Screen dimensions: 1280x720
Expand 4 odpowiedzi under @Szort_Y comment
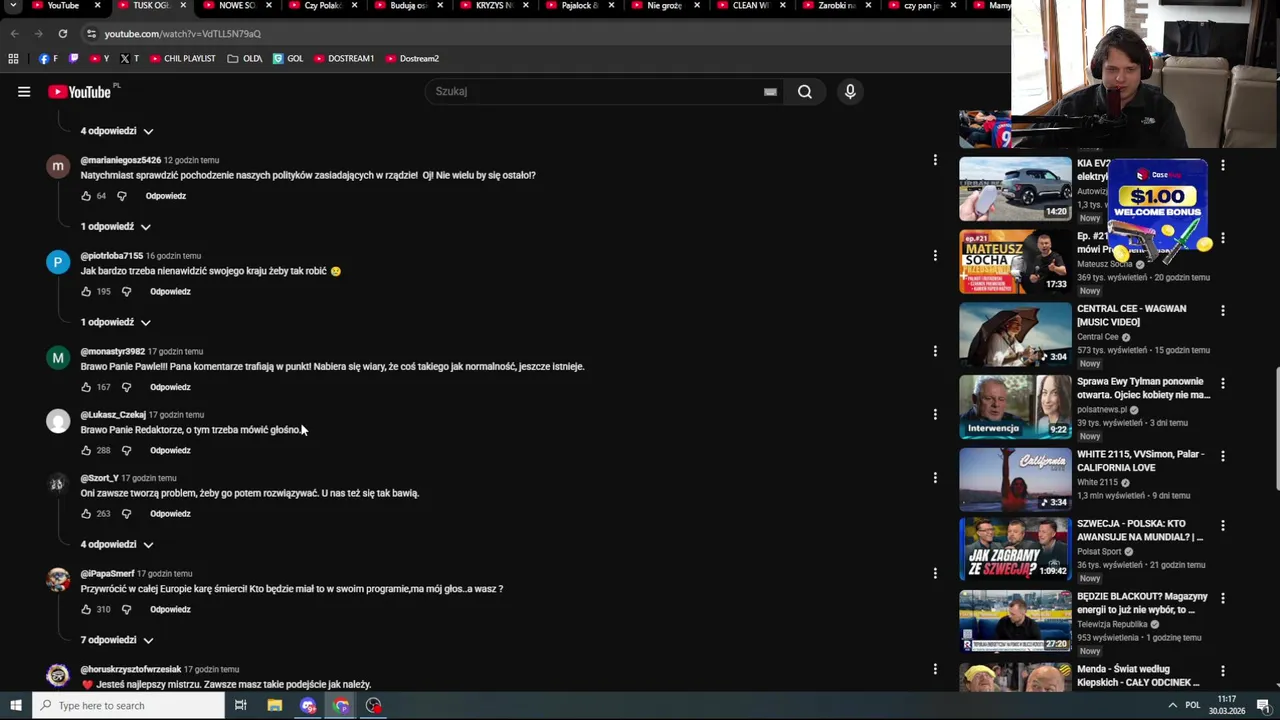coord(117,545)
